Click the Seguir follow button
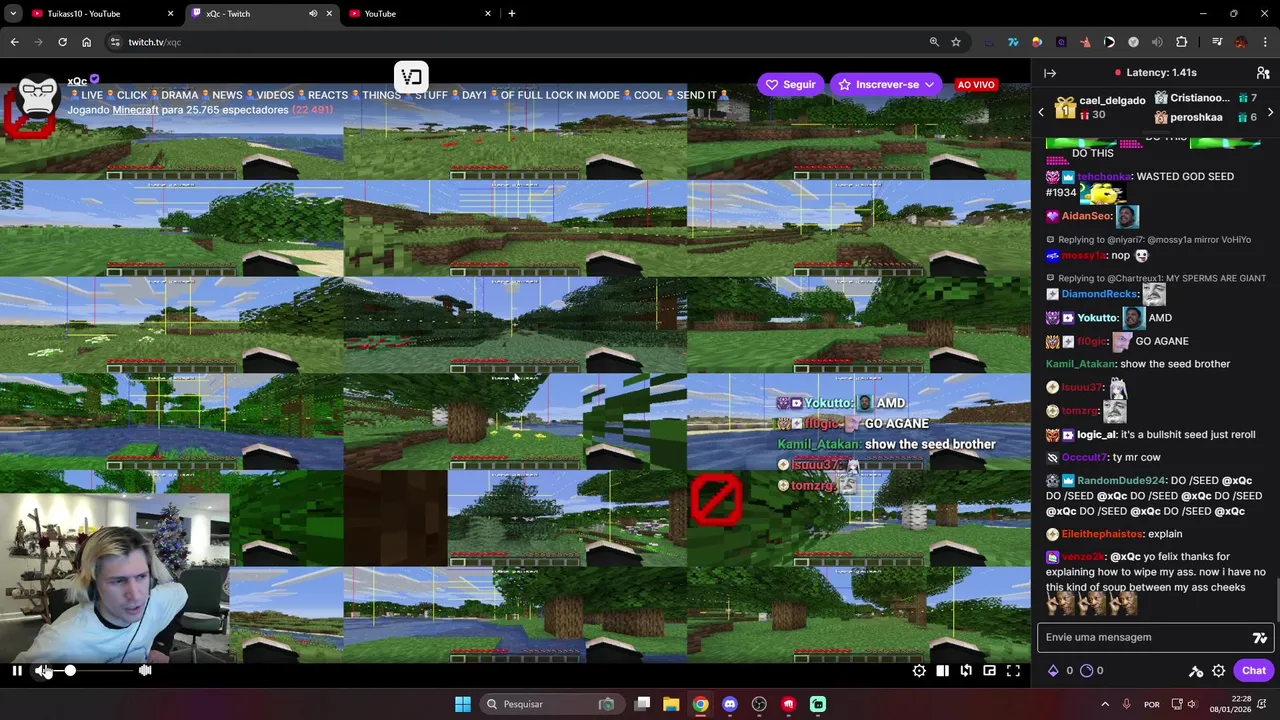 (x=790, y=85)
